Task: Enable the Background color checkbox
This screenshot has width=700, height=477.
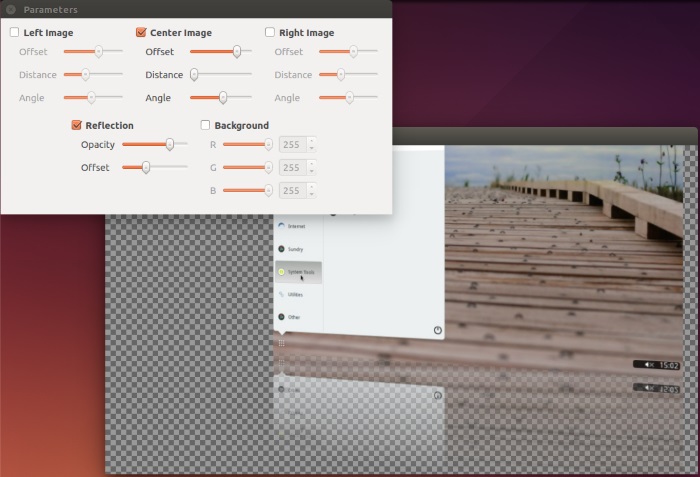Action: click(205, 125)
